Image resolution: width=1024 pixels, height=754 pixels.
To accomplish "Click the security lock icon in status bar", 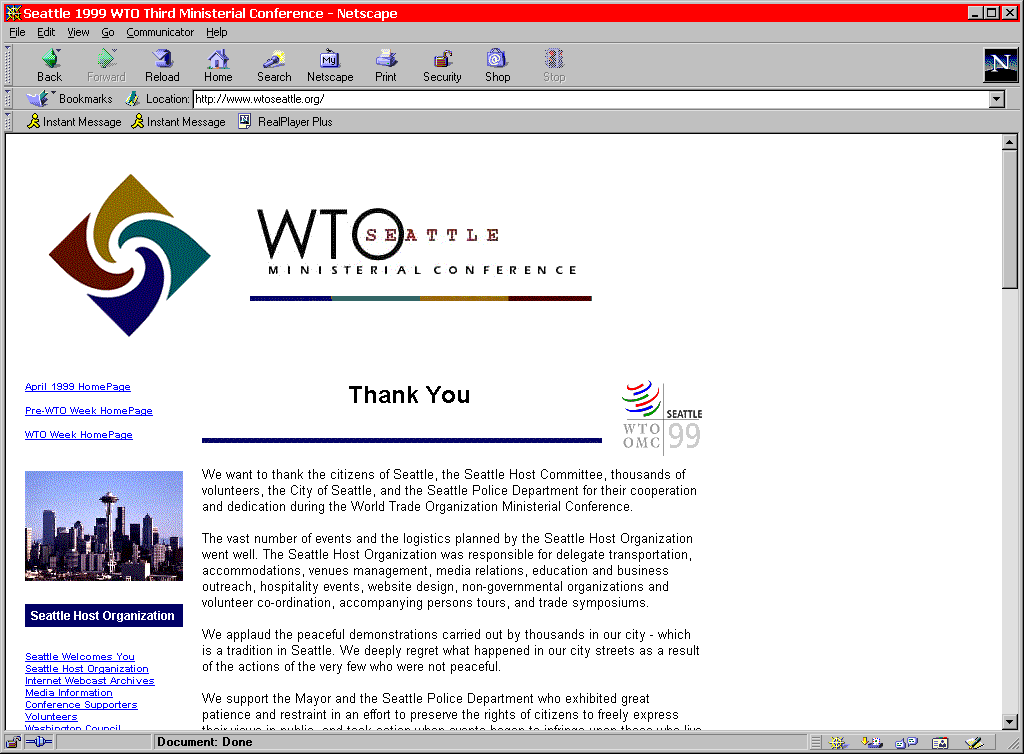I will tap(13, 742).
